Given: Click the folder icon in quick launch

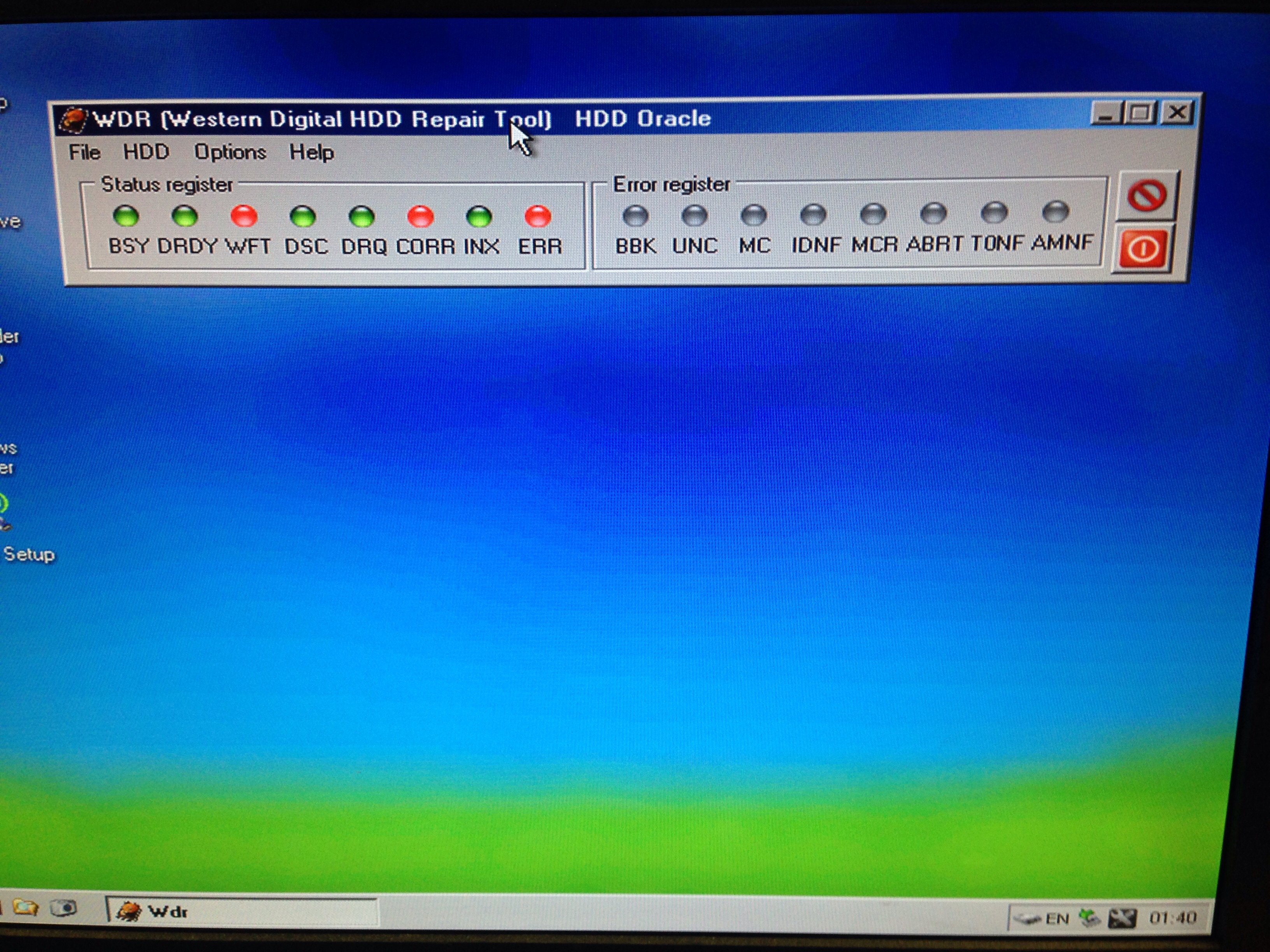Looking at the screenshot, I should pos(26,908).
